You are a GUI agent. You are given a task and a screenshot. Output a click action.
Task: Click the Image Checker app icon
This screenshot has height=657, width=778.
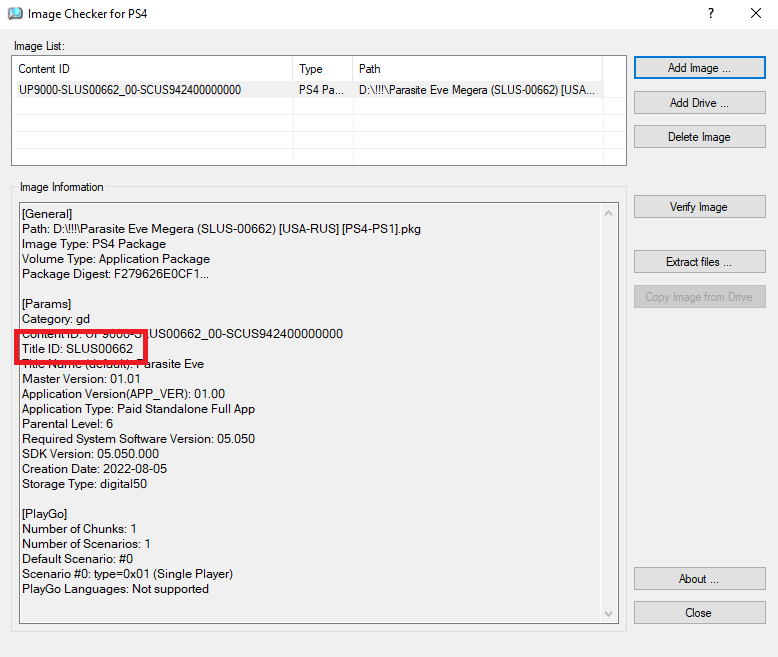click(x=15, y=13)
